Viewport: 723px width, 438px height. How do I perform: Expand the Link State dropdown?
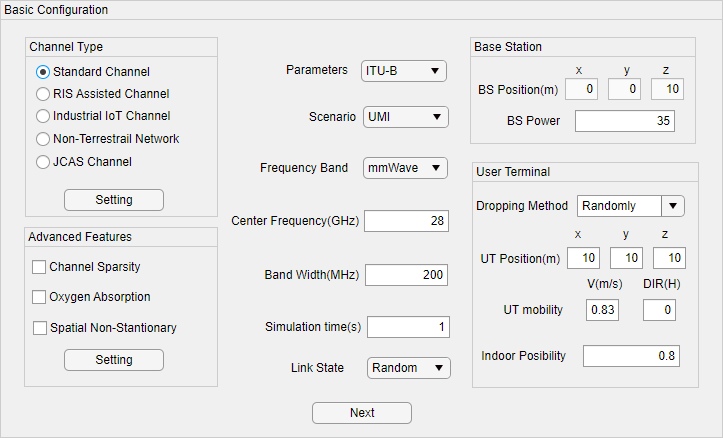tap(408, 368)
